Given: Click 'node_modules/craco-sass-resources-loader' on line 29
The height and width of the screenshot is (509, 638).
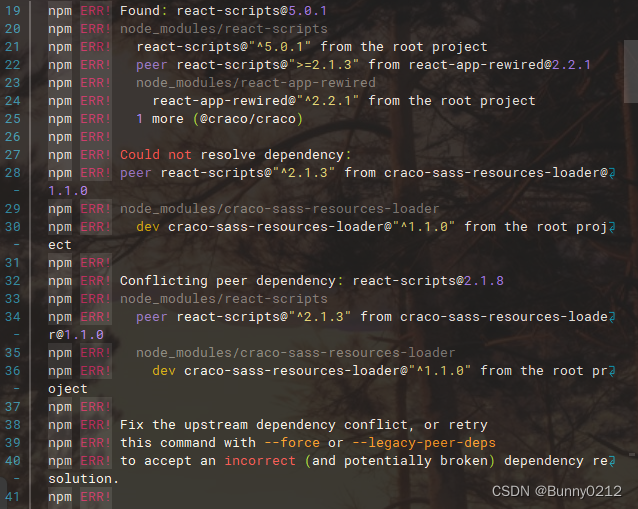Looking at the screenshot, I should point(280,209).
